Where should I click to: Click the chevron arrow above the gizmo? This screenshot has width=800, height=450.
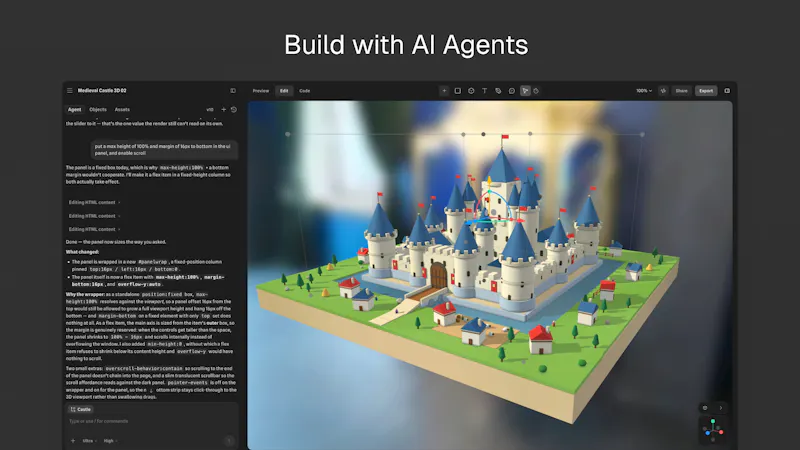coord(720,408)
